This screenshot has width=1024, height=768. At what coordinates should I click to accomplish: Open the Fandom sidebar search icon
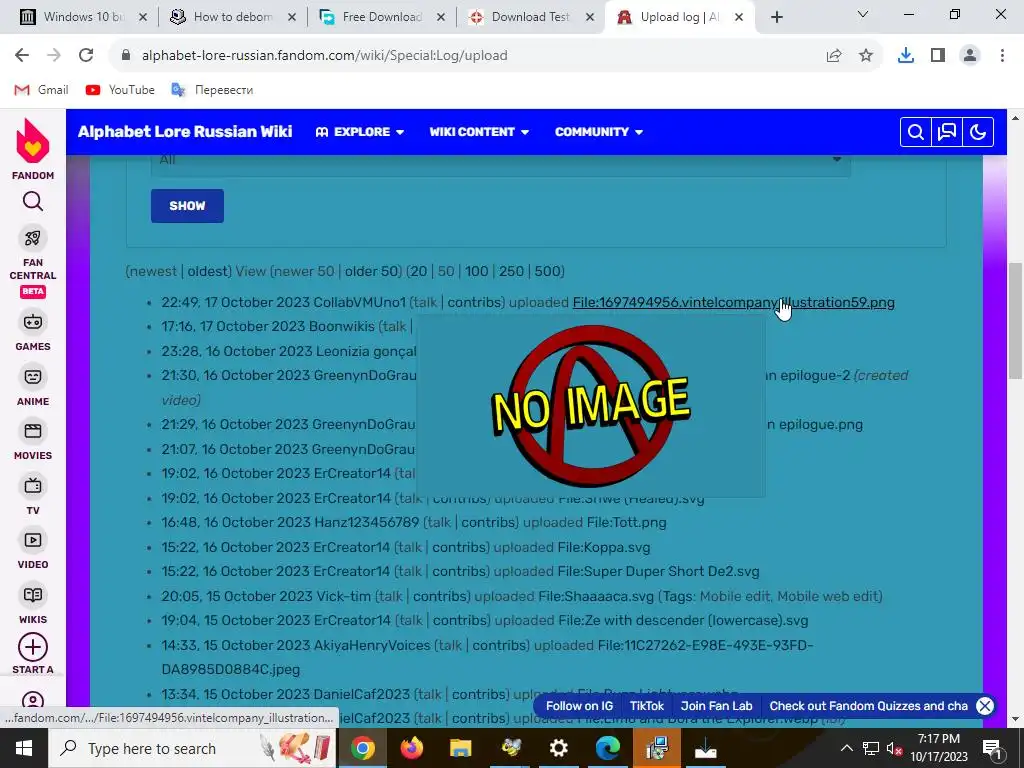(x=33, y=201)
